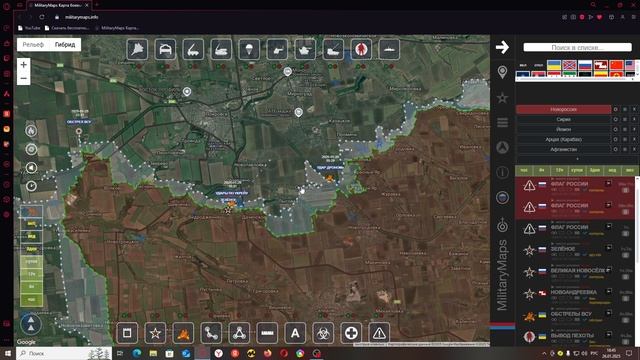Image resolution: width=640 pixels, height=360 pixels.
Task: Select the tank icon in top toolbar
Action: pos(305,49)
